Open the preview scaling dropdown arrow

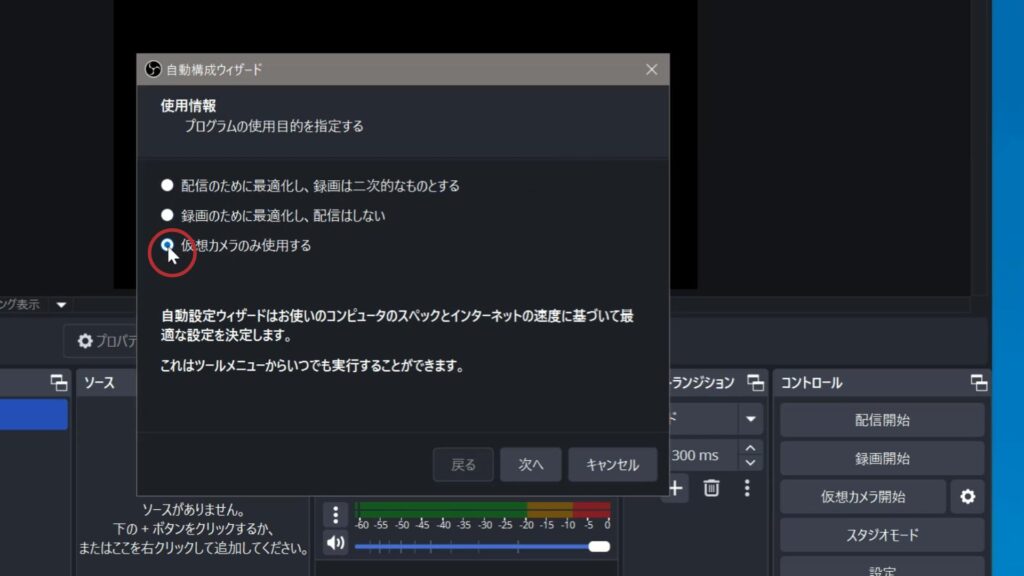tap(61, 304)
